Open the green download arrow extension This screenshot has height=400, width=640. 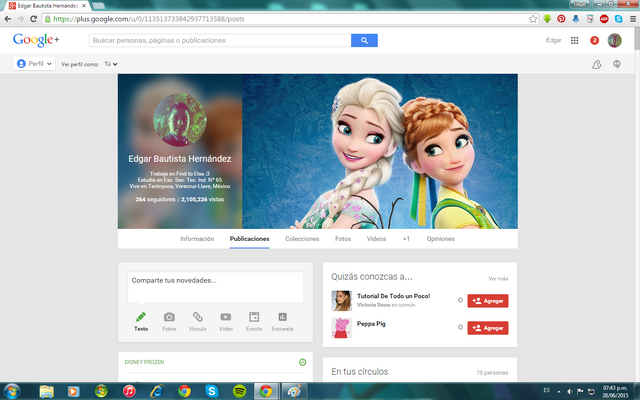point(547,19)
